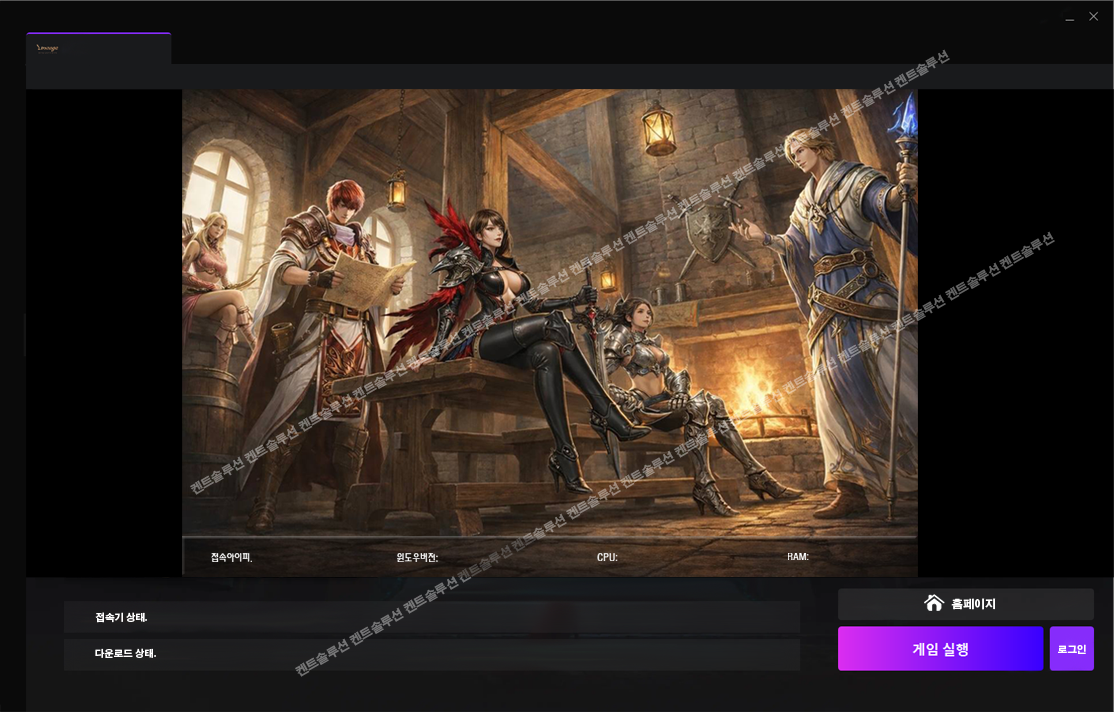Open the 홈페이지 homepage button

[966, 604]
